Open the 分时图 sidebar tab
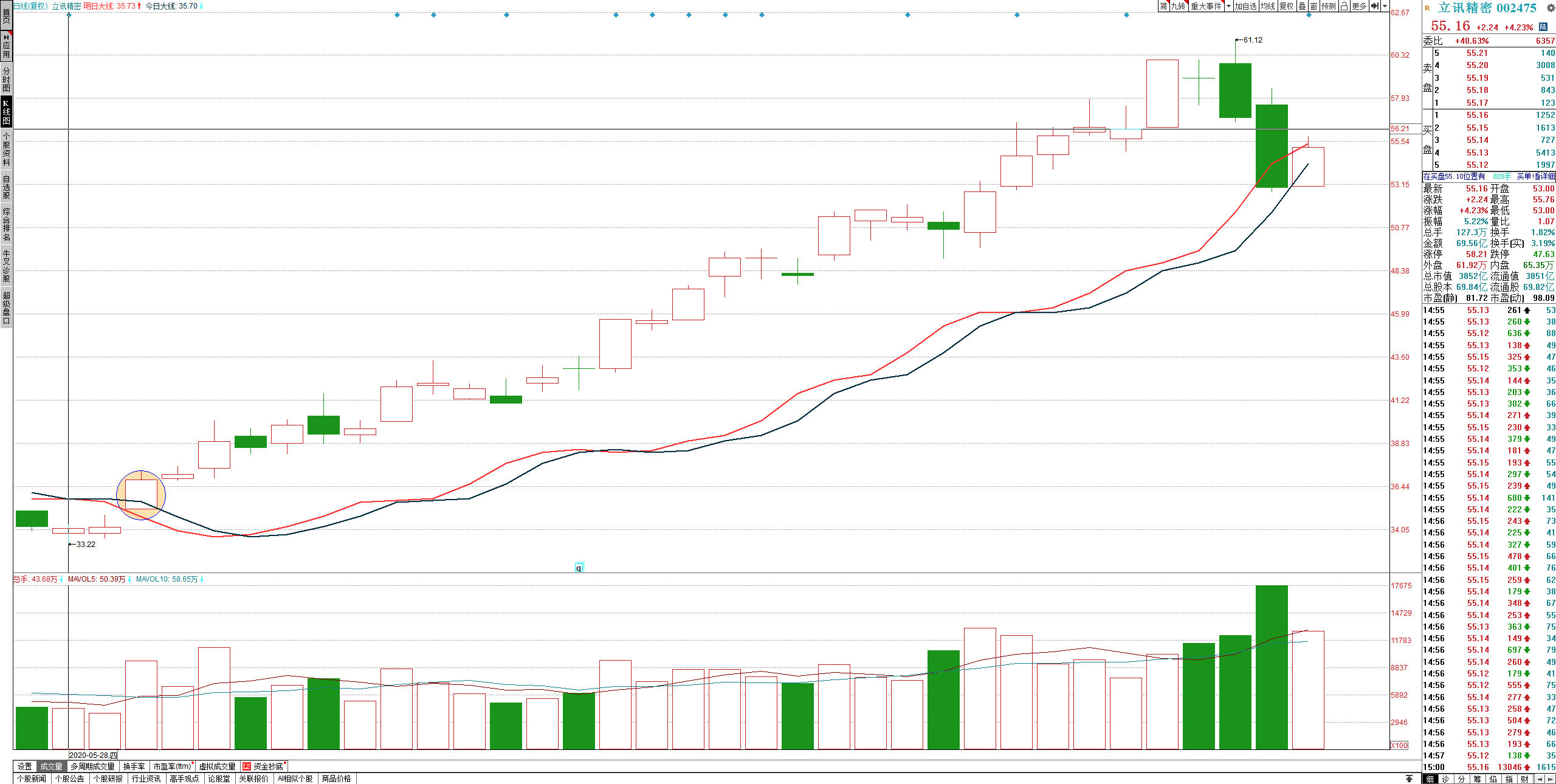This screenshot has height=784, width=1556. pyautogui.click(x=6, y=80)
